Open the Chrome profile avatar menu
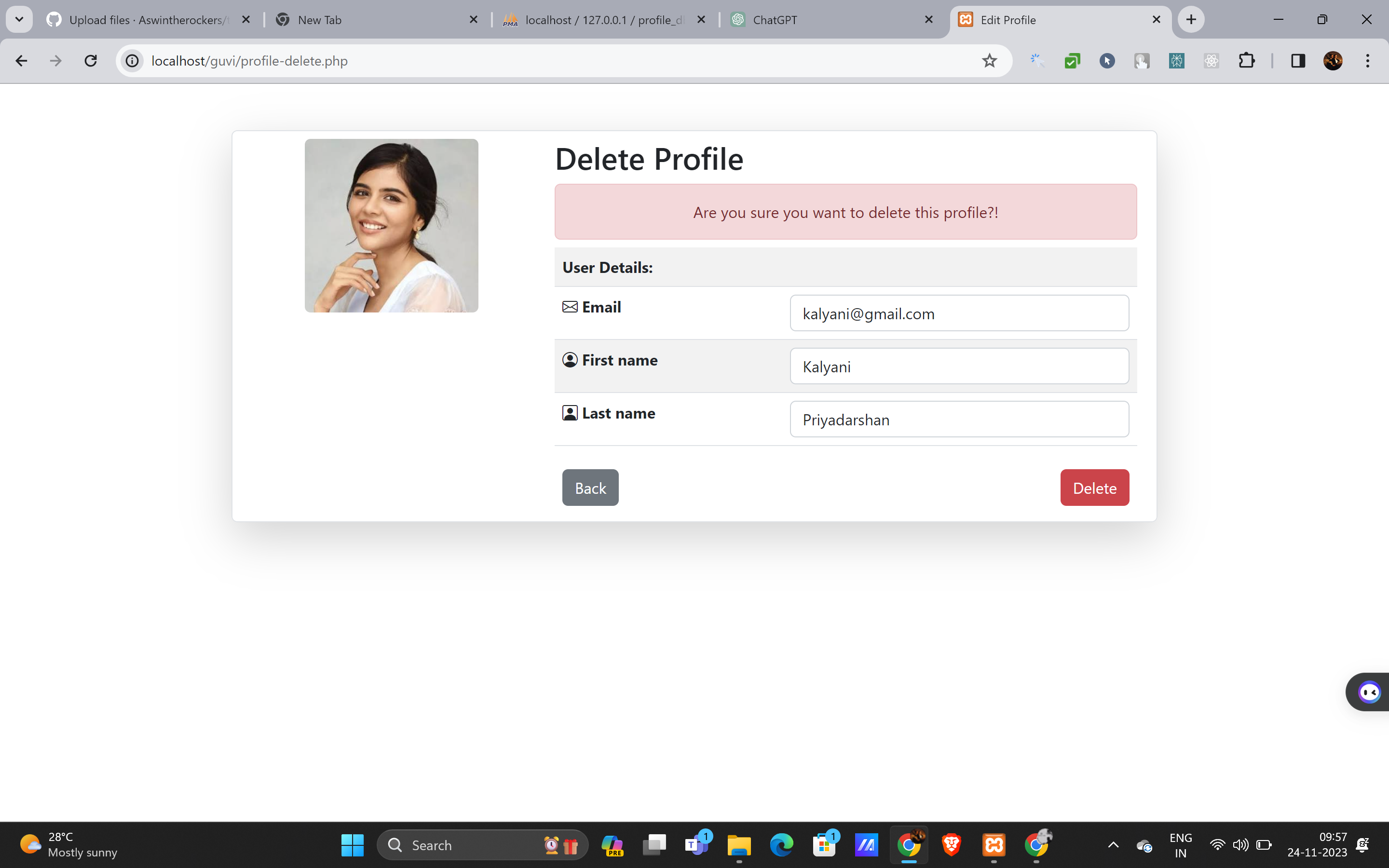This screenshot has height=868, width=1389. (x=1334, y=60)
